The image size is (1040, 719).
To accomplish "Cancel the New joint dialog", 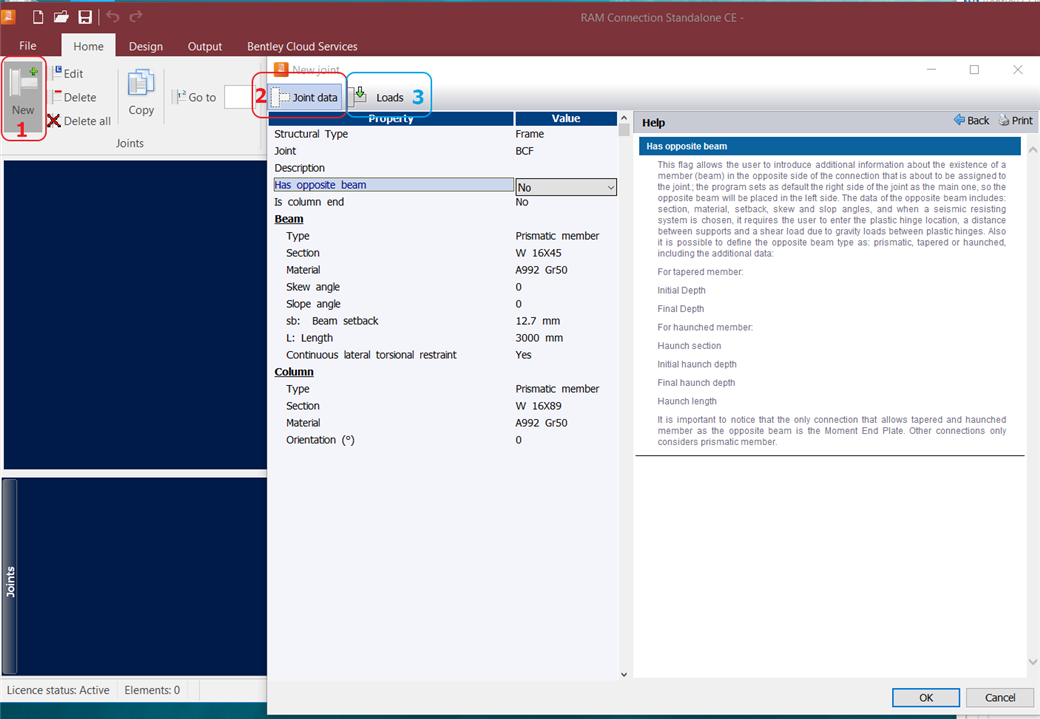I will pyautogui.click(x=1000, y=697).
